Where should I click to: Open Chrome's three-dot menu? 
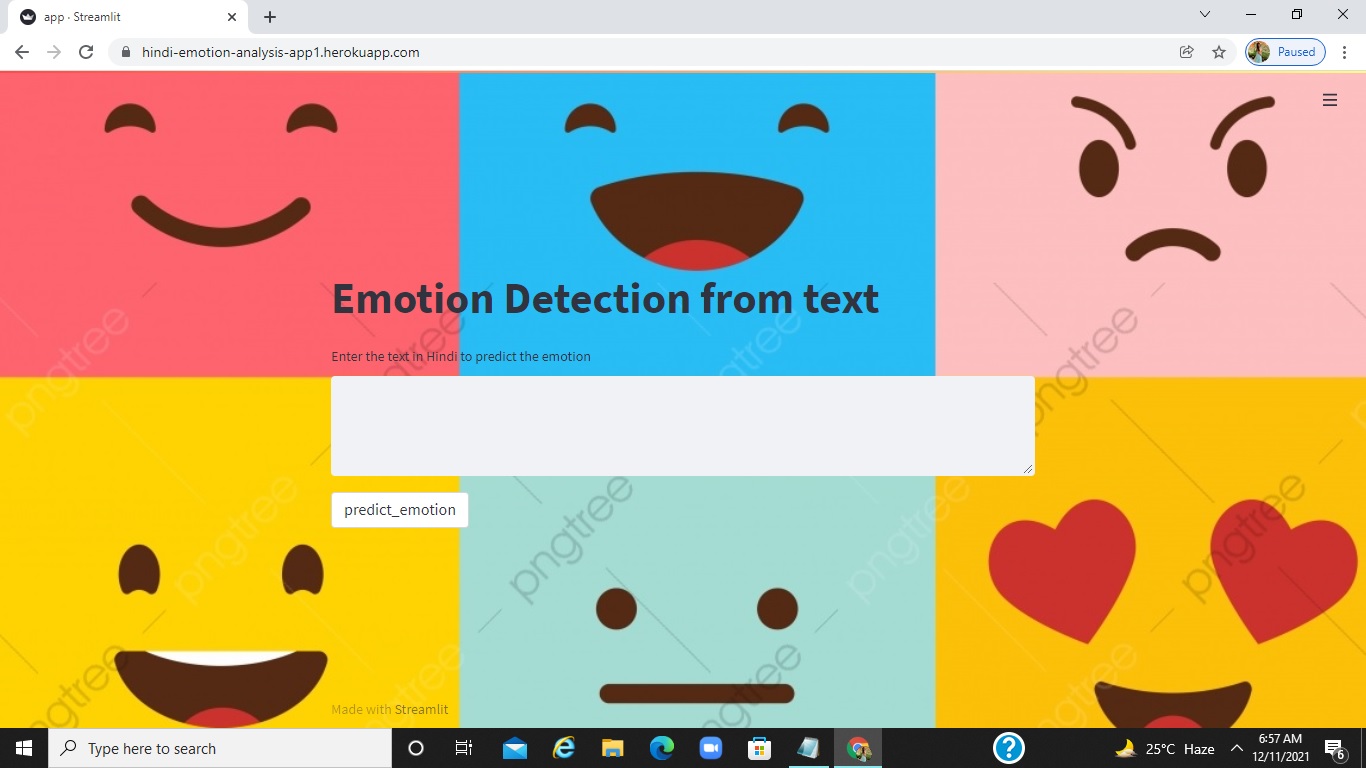1344,51
